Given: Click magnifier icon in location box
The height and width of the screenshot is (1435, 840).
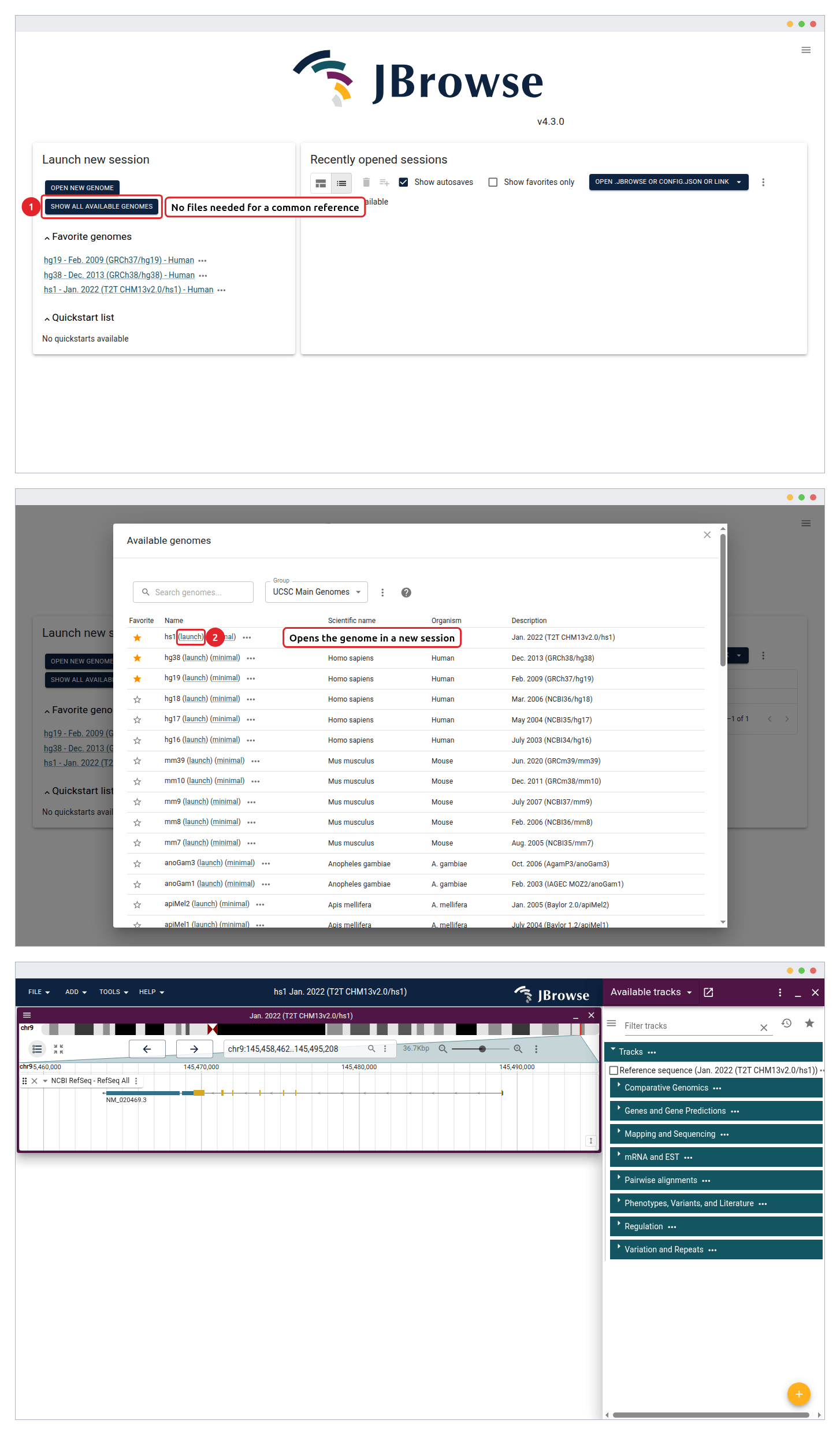Looking at the screenshot, I should [x=371, y=1048].
